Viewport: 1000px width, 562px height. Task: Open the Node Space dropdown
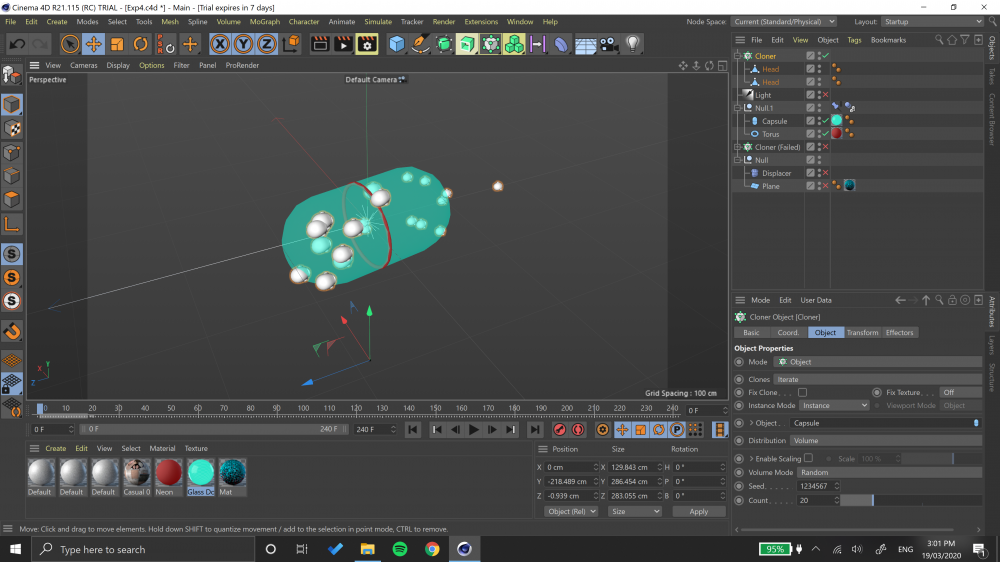783,21
